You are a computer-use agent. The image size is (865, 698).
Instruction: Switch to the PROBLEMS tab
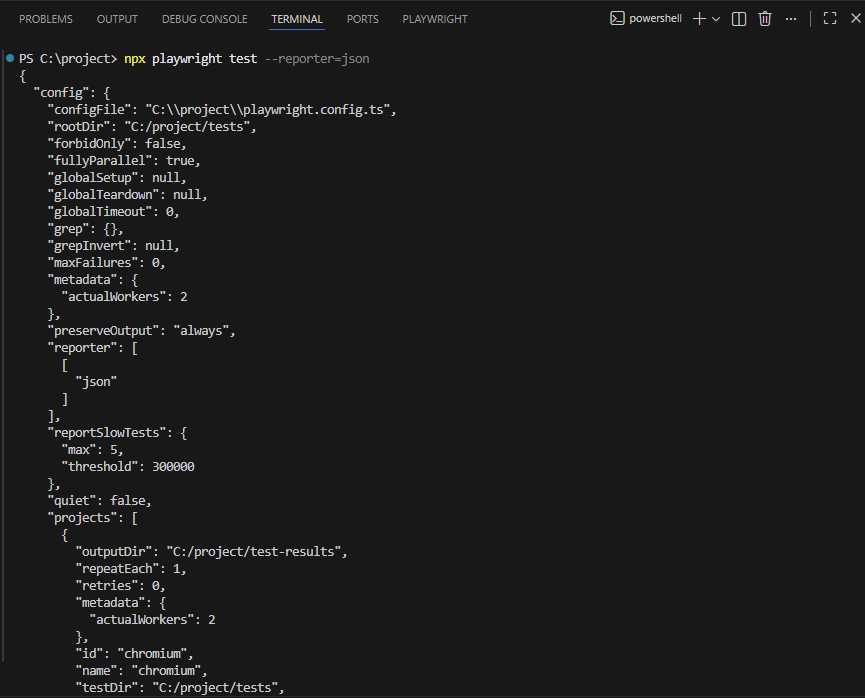pos(45,18)
